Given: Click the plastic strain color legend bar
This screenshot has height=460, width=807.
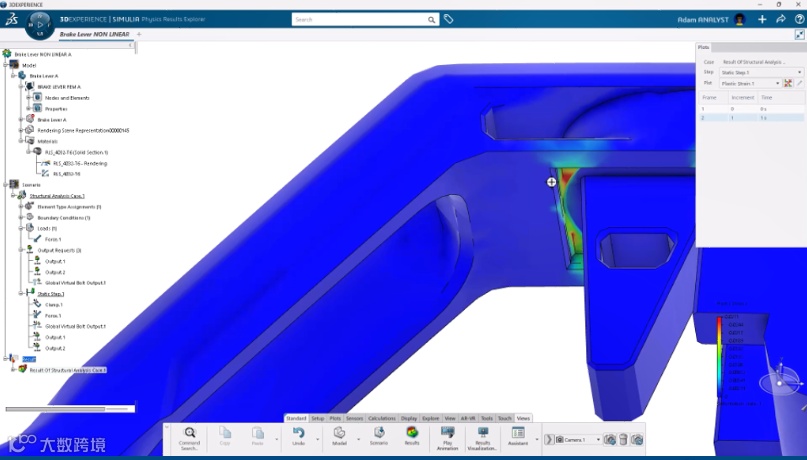Looking at the screenshot, I should coord(720,355).
